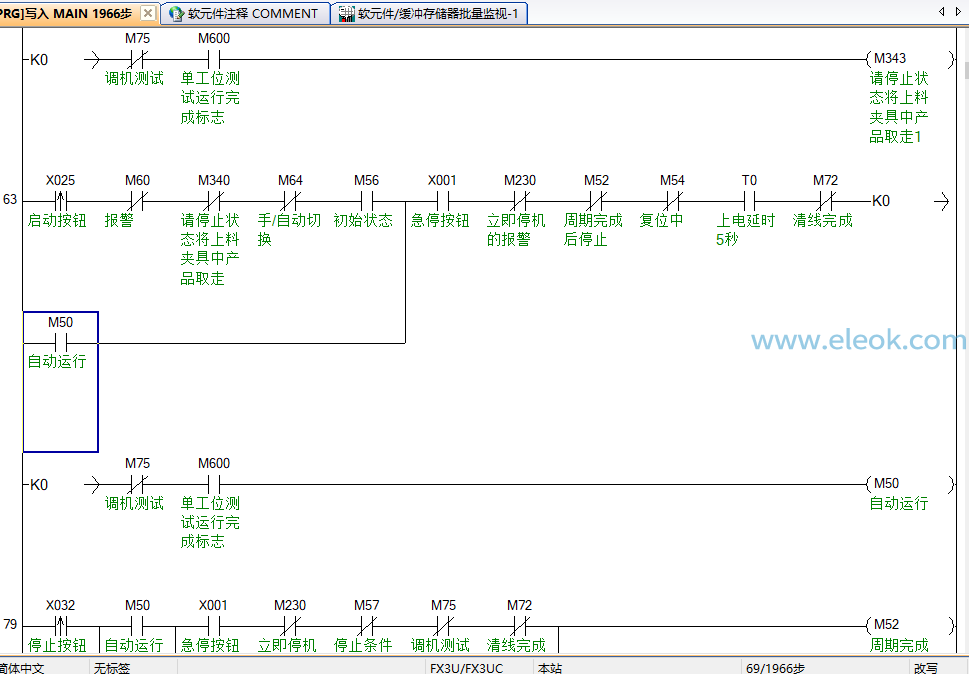The image size is (969, 674).
Task: Click the tab strip scroll-left arrow
Action: click(942, 12)
